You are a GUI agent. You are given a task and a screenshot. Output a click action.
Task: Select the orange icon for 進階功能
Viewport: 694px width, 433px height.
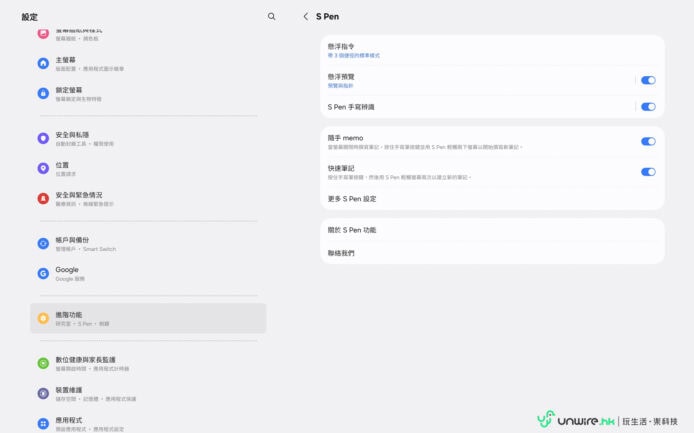click(x=43, y=318)
